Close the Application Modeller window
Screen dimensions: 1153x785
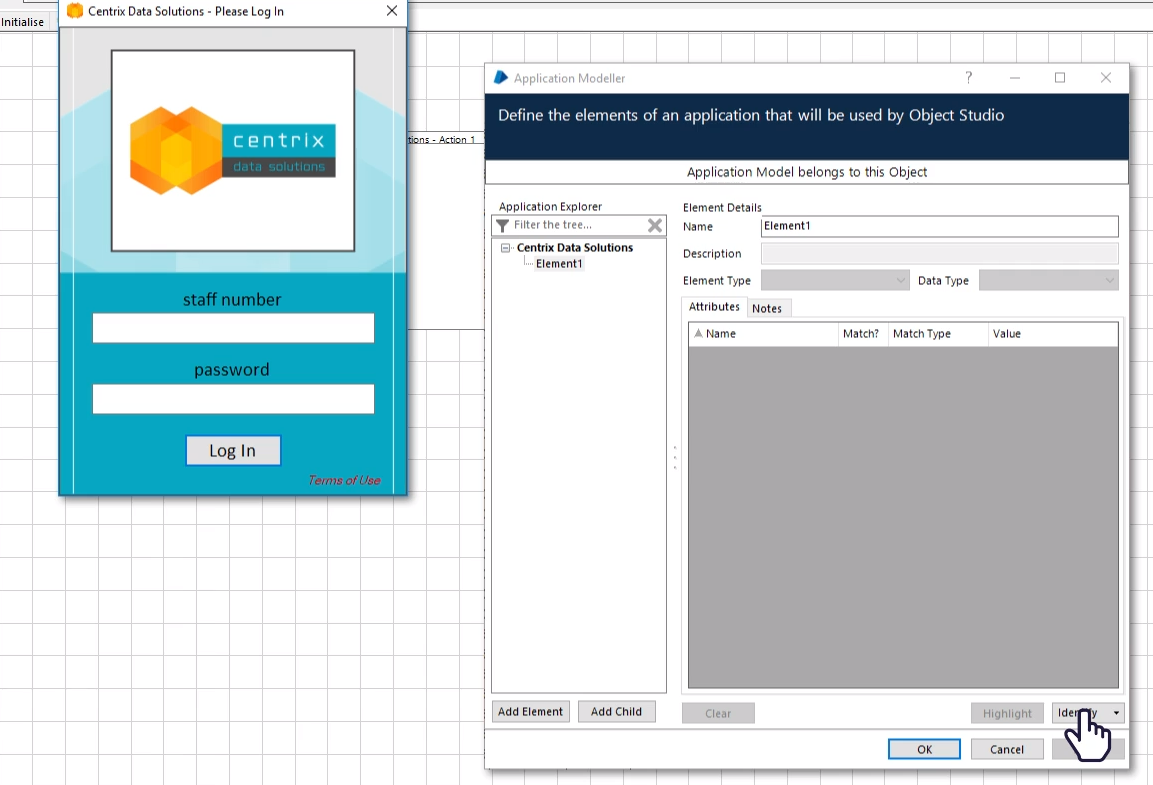click(x=1105, y=77)
